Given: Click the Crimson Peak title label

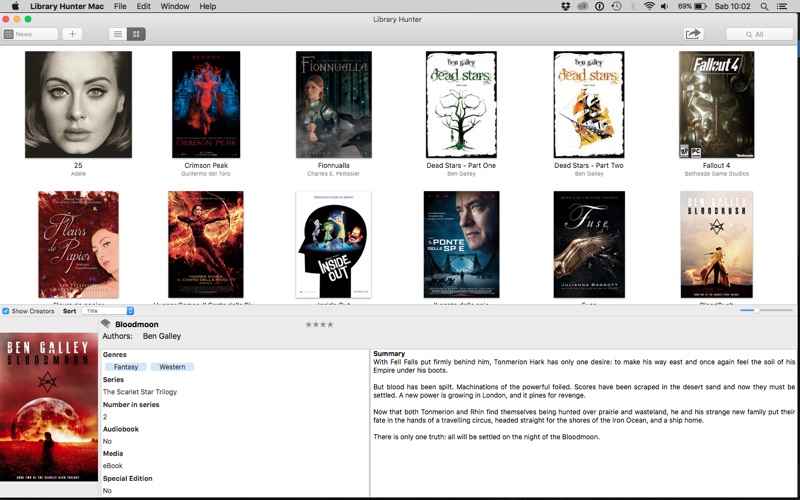Looking at the screenshot, I should pos(206,165).
